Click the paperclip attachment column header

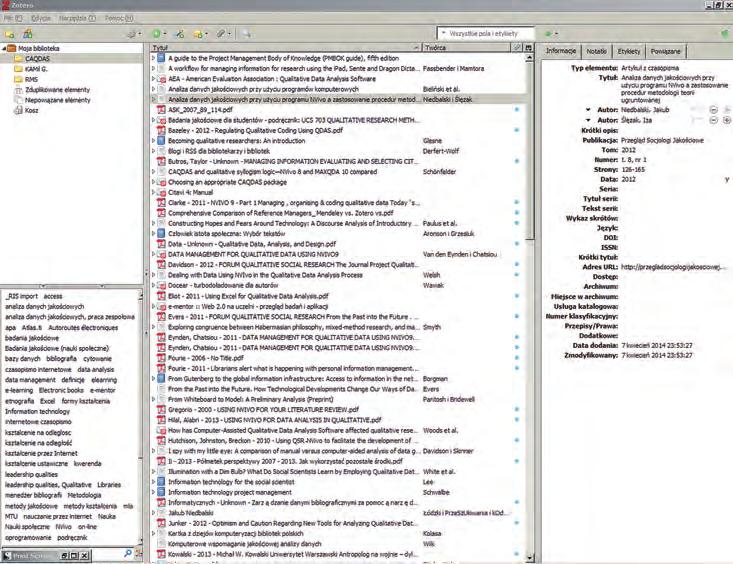(x=517, y=48)
